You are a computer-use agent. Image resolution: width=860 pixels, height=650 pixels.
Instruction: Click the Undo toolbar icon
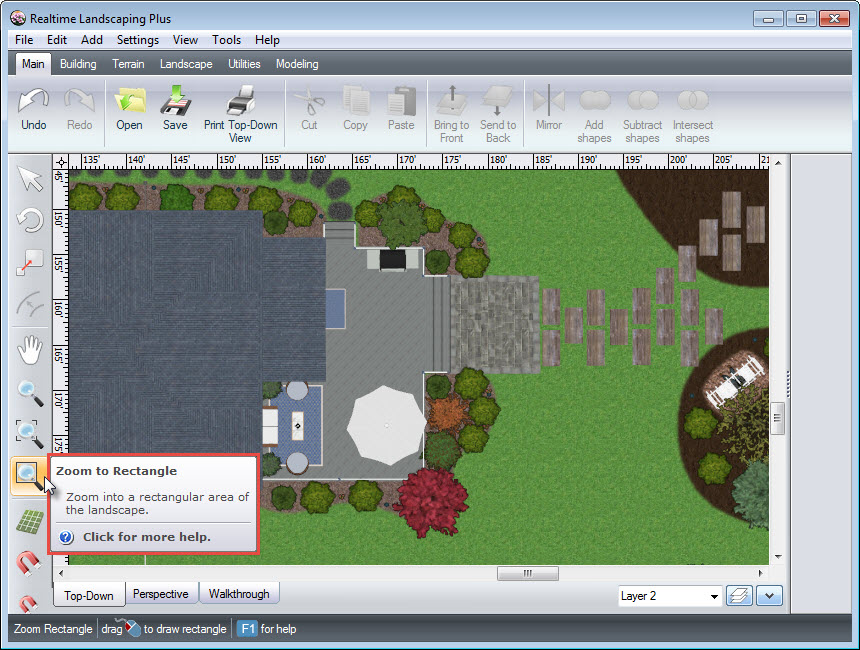[x=33, y=101]
